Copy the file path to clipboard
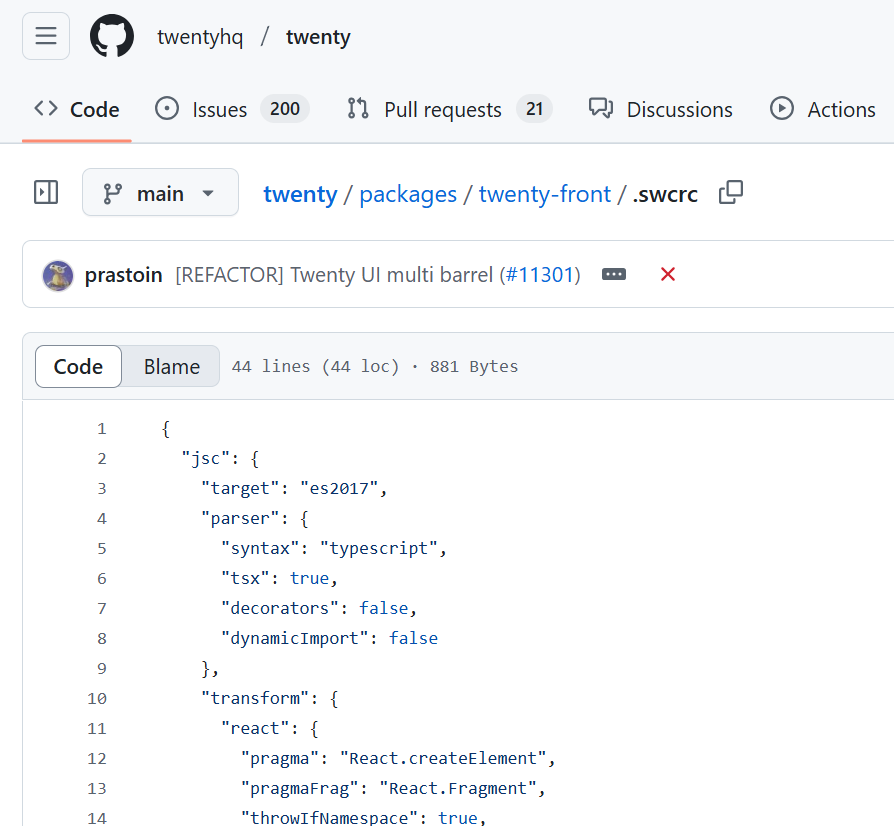Viewport: 894px width, 826px height. (x=731, y=192)
